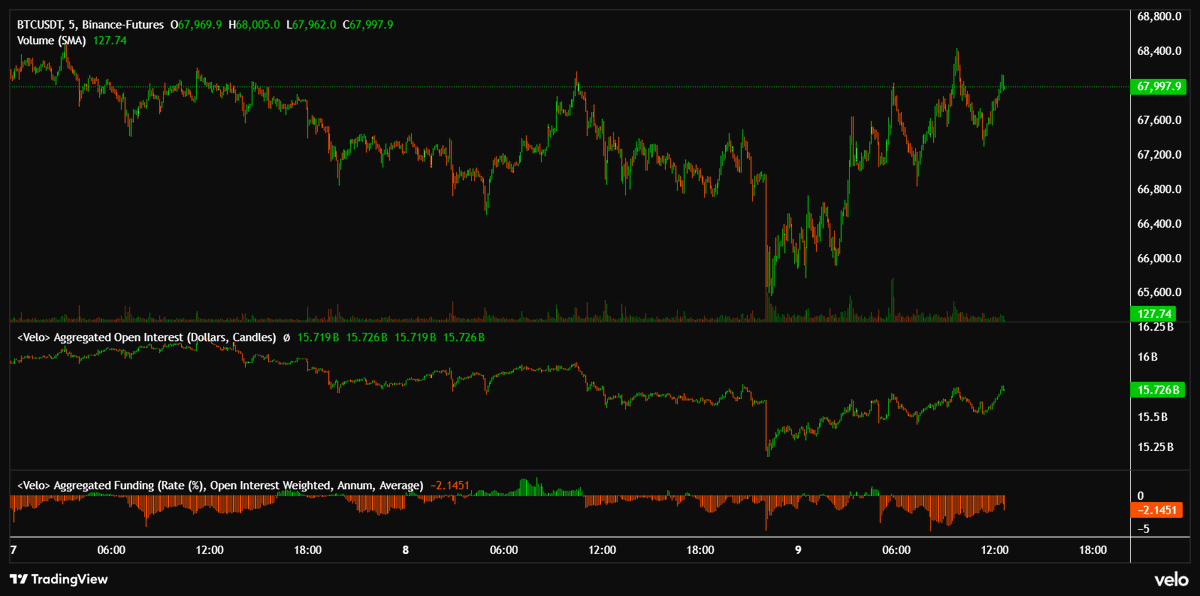The width and height of the screenshot is (1200, 596).
Task: Click date label 7 on time axis
Action: point(13,550)
